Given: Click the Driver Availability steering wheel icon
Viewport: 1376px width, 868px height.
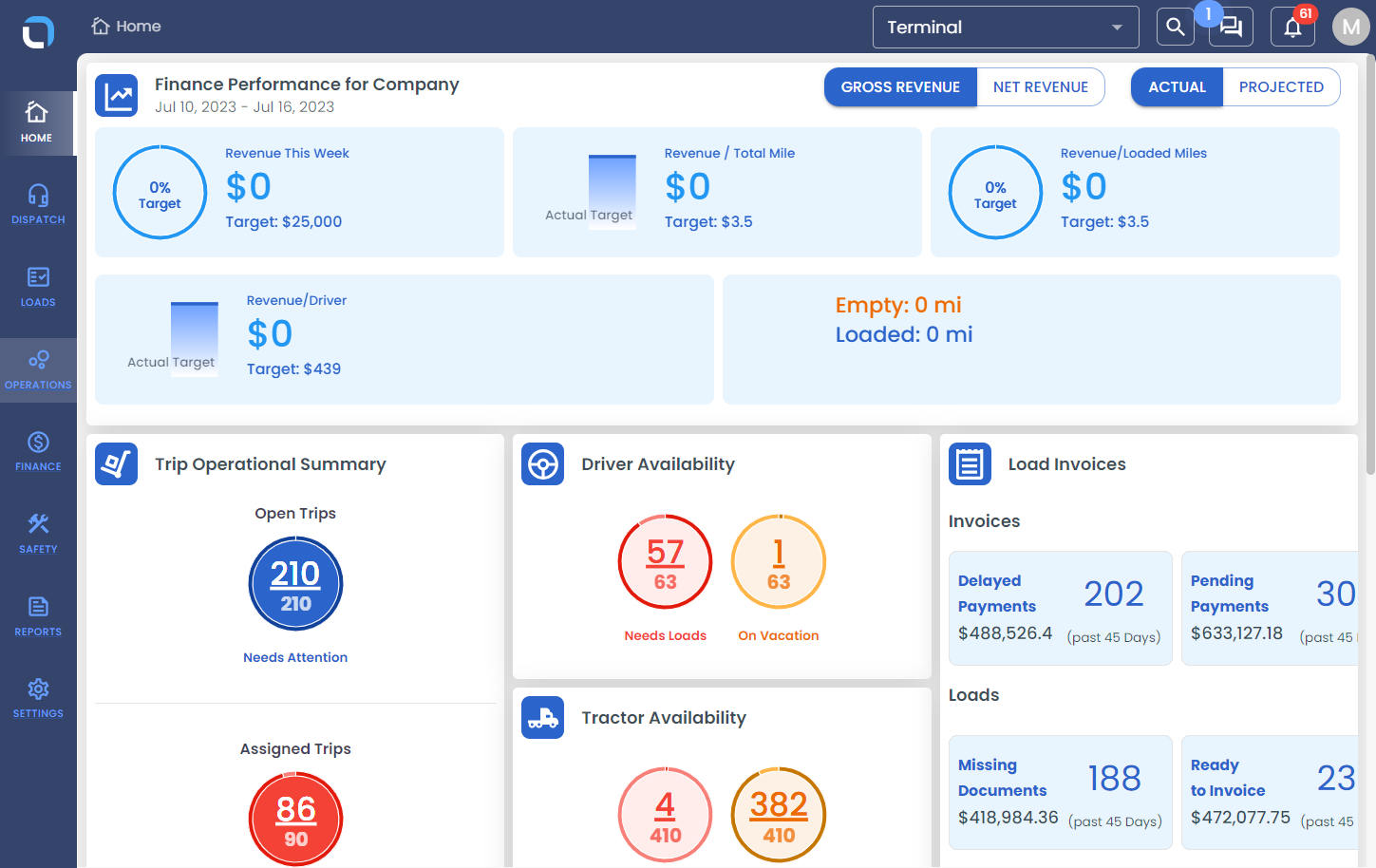Looking at the screenshot, I should click(x=543, y=464).
